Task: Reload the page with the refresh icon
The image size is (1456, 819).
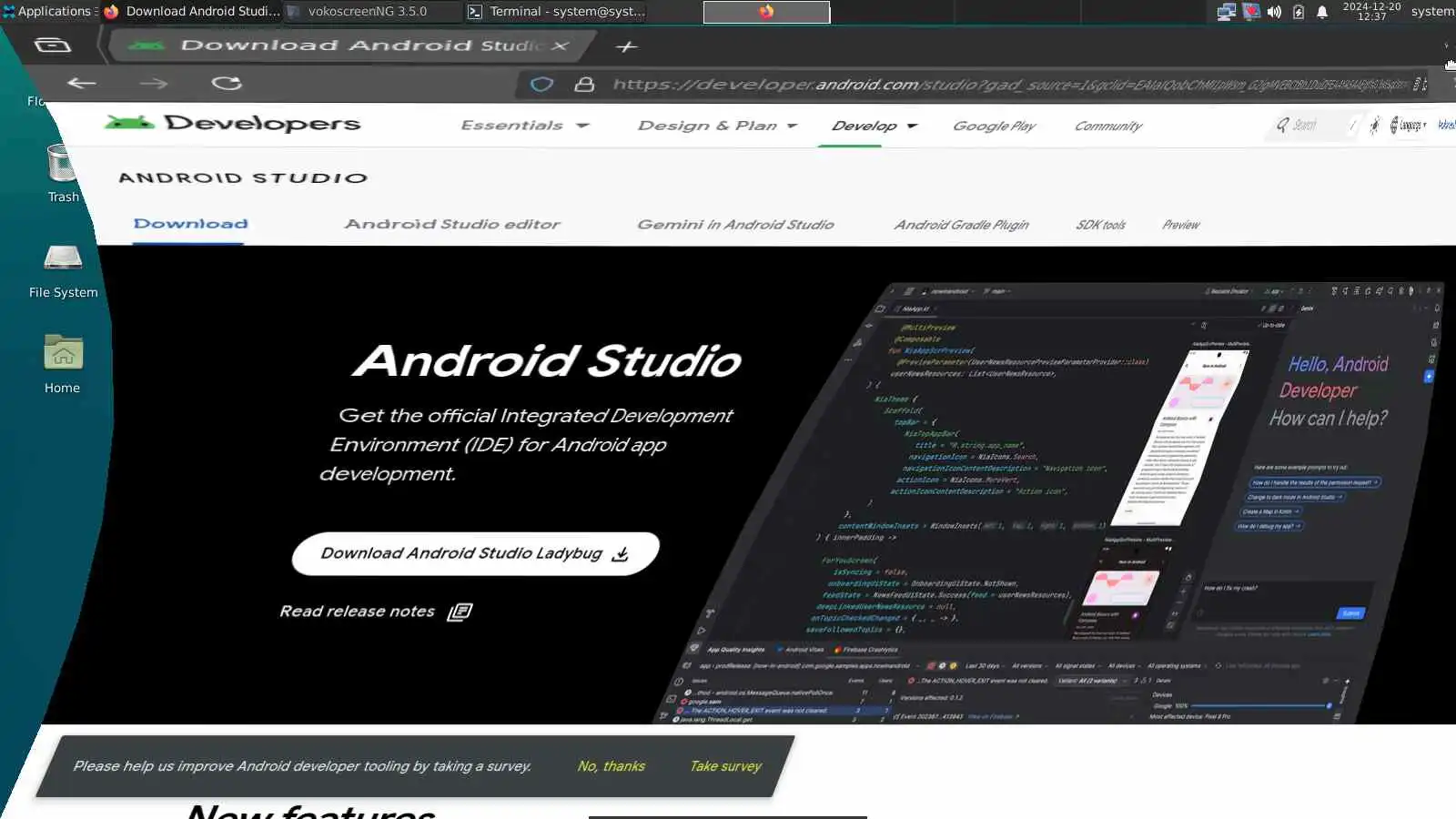Action: pos(227,84)
